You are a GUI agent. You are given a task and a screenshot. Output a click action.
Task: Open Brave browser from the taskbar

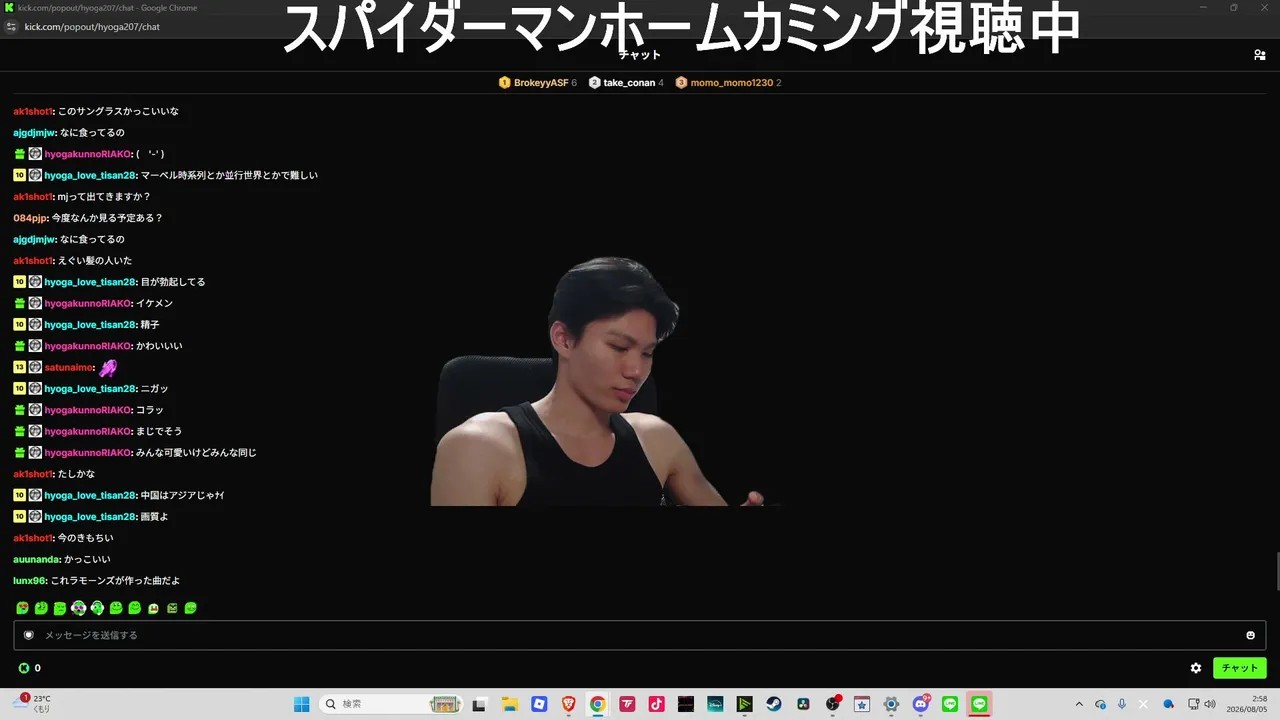click(568, 704)
